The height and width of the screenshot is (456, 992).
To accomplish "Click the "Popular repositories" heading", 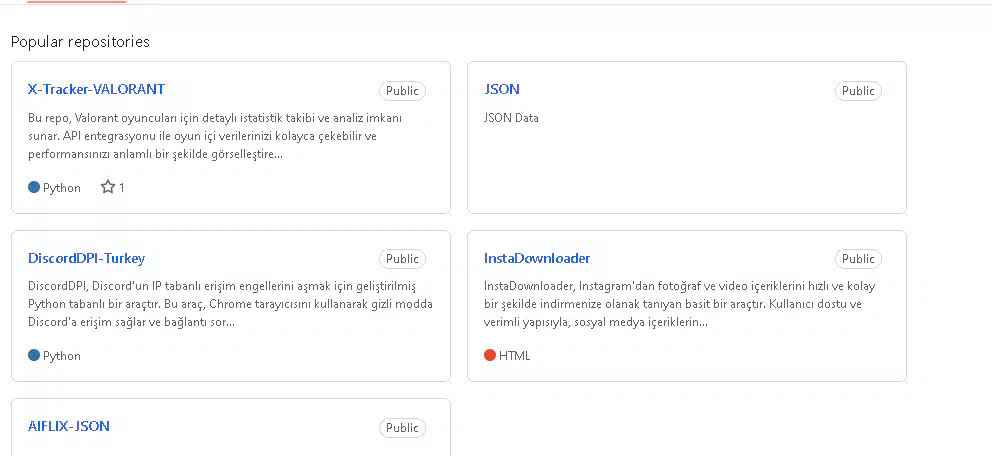I will tap(80, 42).
